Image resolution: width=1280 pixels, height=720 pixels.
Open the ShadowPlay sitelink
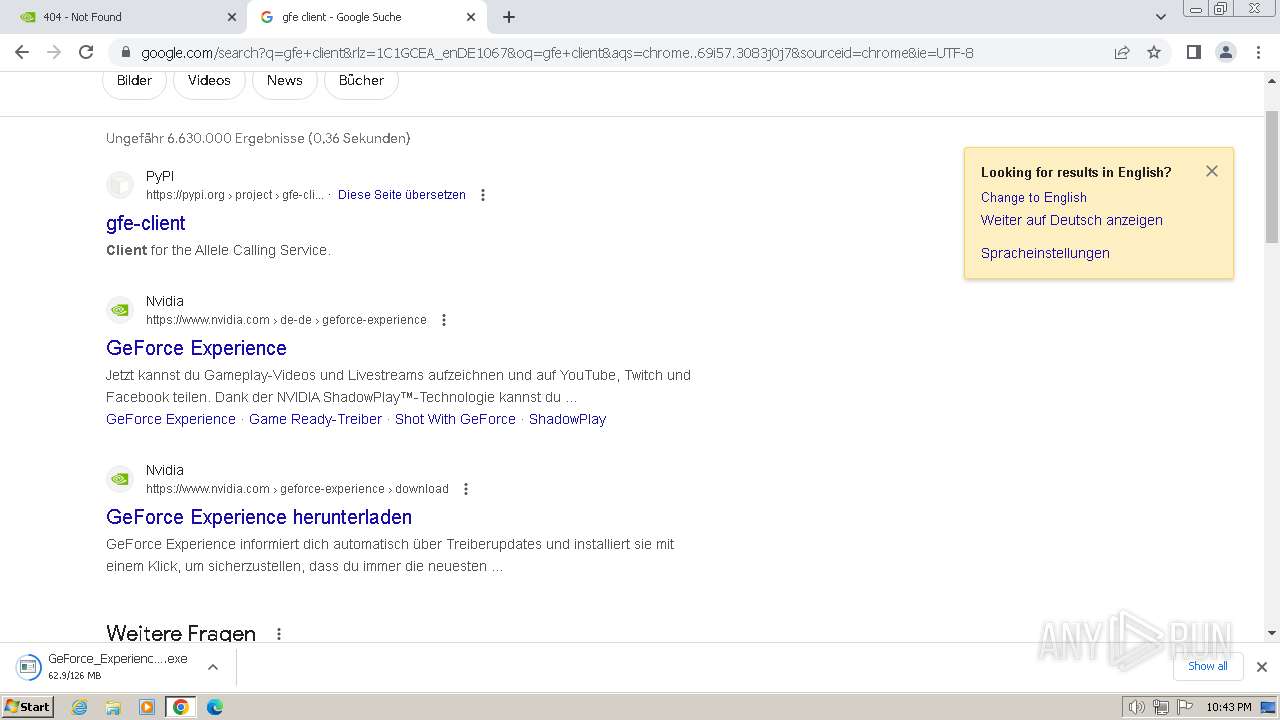(567, 419)
